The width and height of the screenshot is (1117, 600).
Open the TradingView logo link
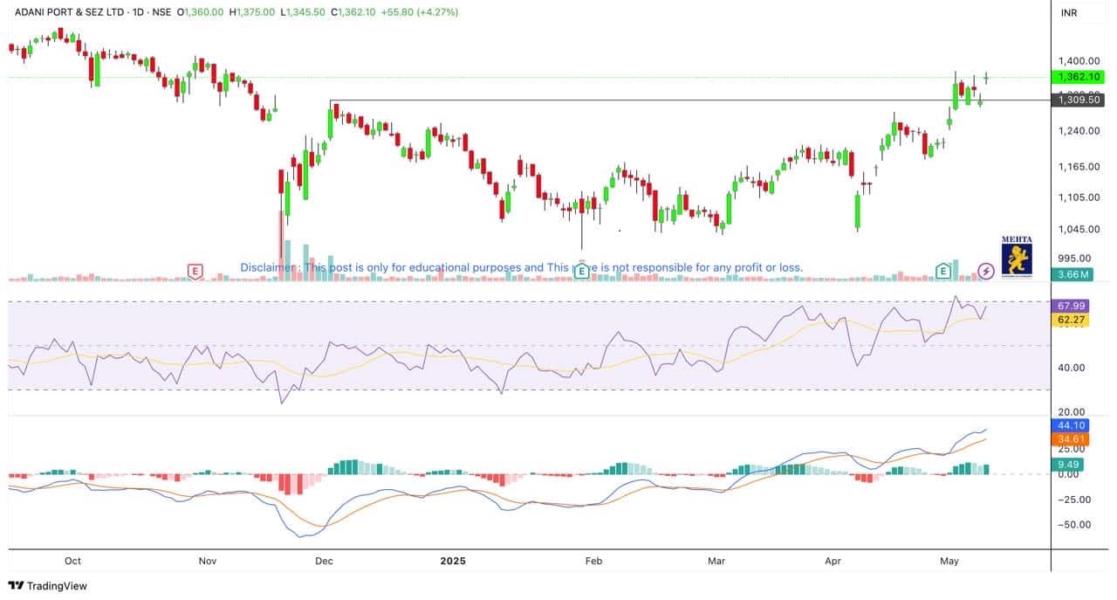click(48, 586)
